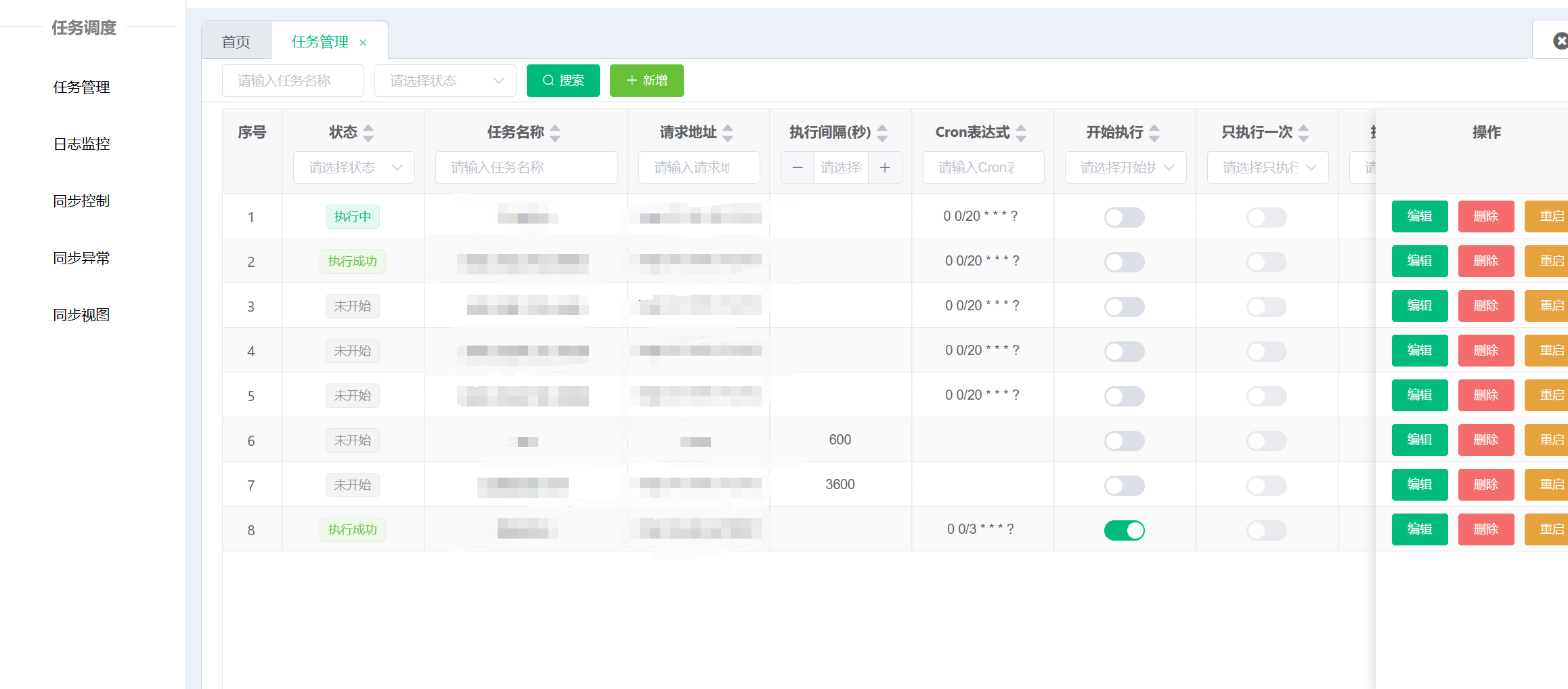Click the interval value 600
The image size is (1568, 689).
(x=840, y=440)
